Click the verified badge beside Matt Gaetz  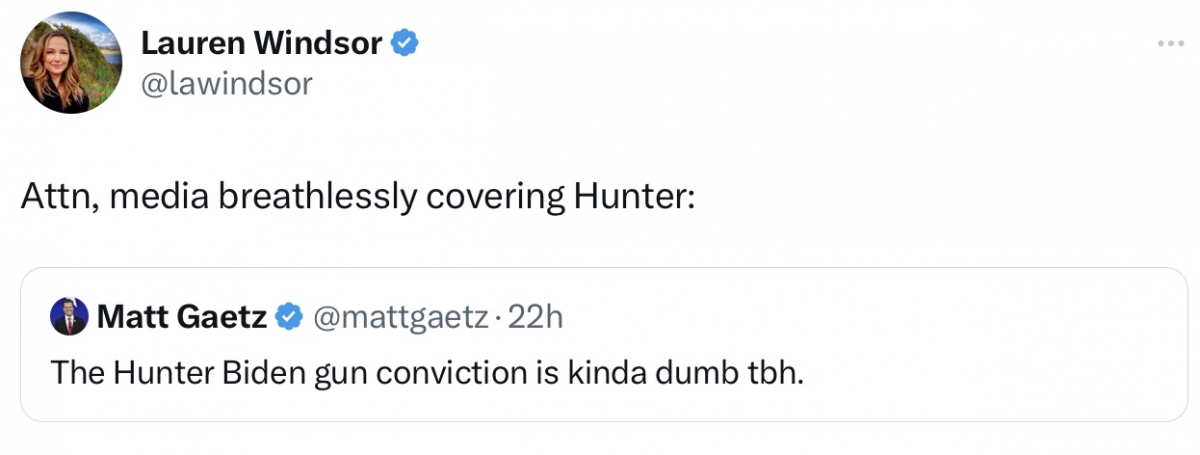click(x=290, y=317)
